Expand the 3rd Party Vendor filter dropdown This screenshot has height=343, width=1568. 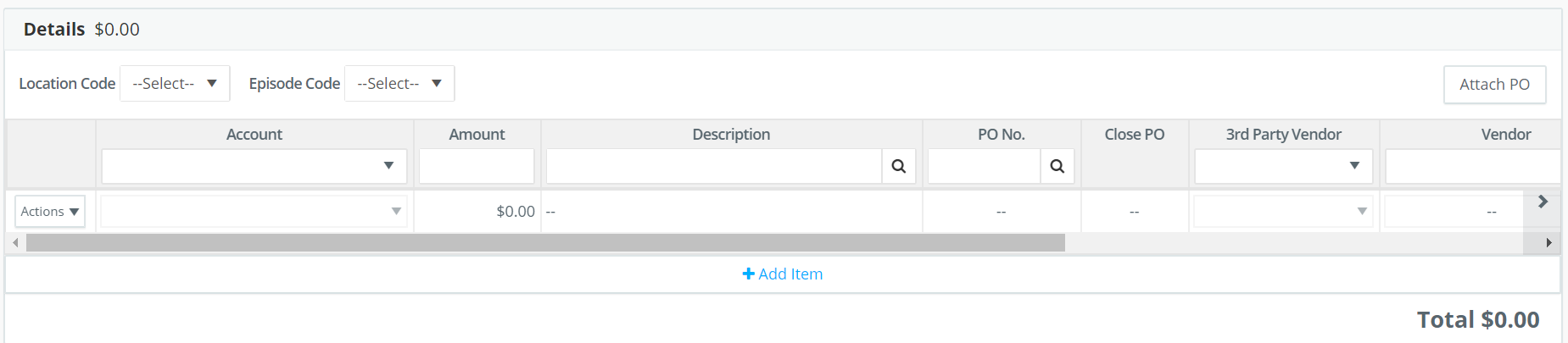(x=1284, y=166)
